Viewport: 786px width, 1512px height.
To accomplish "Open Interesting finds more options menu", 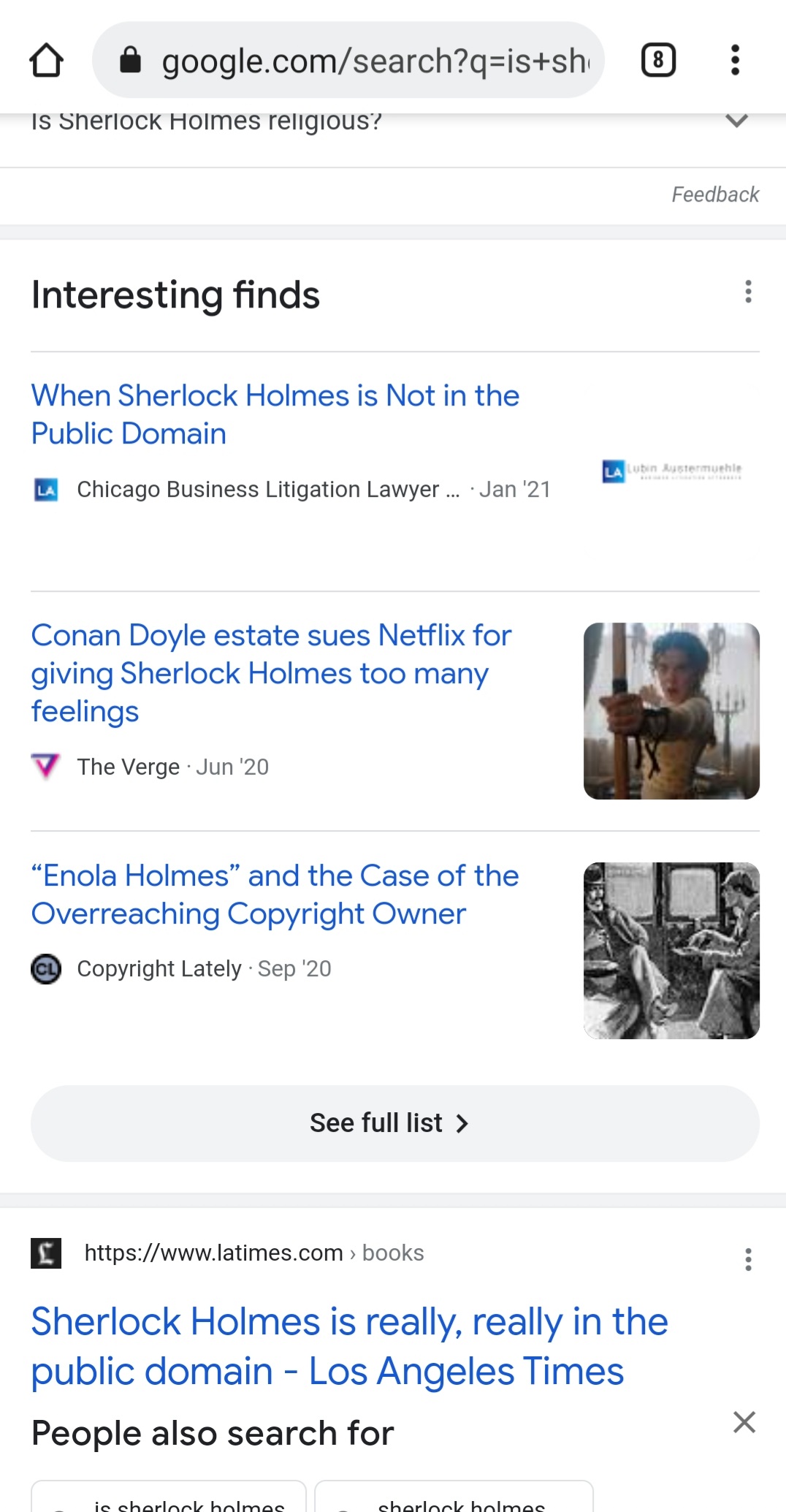I will coord(748,292).
